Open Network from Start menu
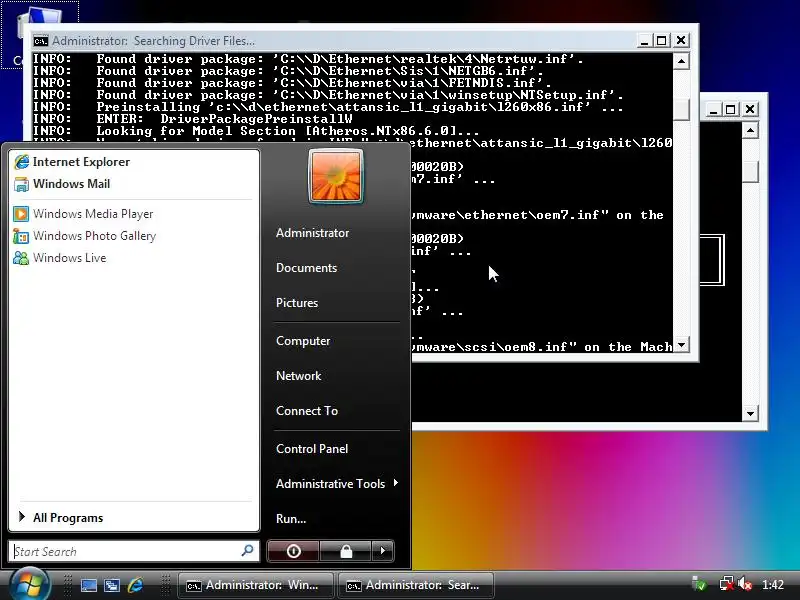Viewport: 800px width, 600px height. coord(298,376)
